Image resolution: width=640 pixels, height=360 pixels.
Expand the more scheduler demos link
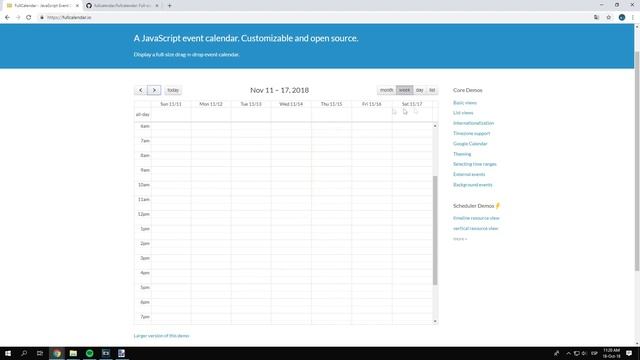coord(460,239)
